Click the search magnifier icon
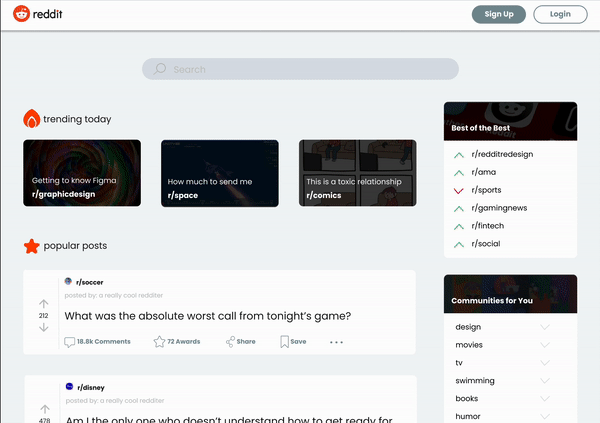 [160, 69]
